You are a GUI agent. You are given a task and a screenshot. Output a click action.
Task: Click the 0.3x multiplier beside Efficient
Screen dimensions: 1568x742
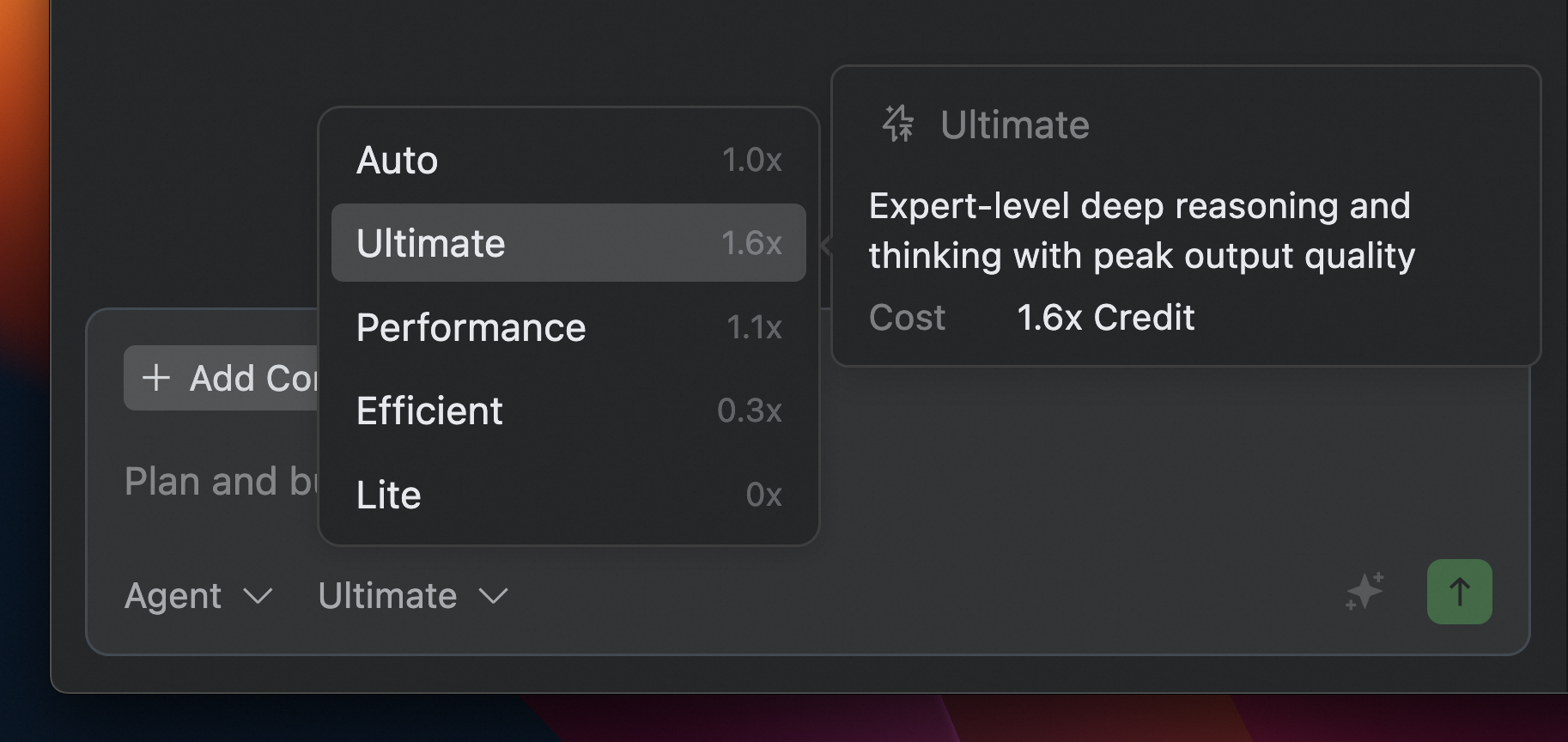(749, 411)
